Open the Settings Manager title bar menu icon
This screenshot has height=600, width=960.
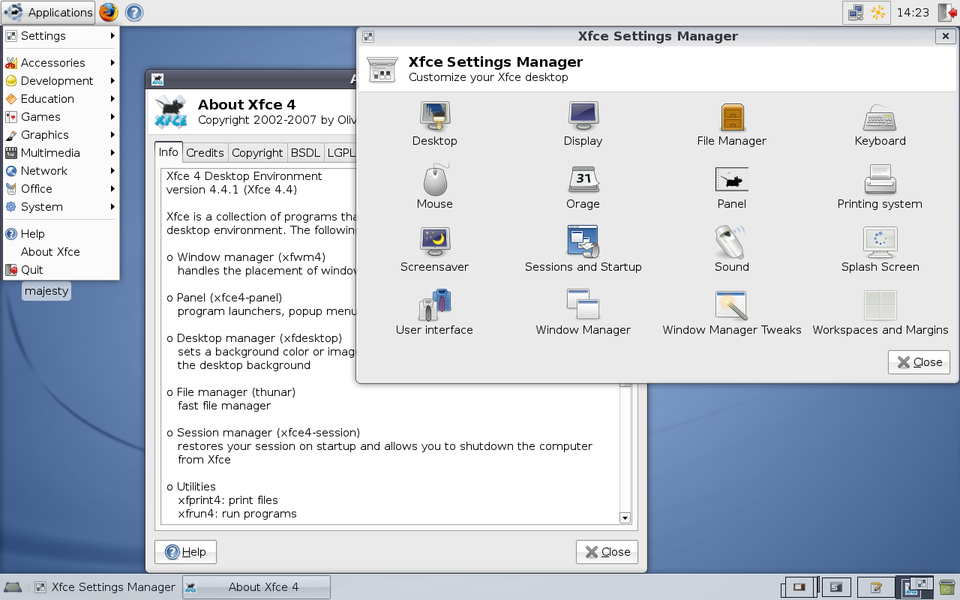368,37
